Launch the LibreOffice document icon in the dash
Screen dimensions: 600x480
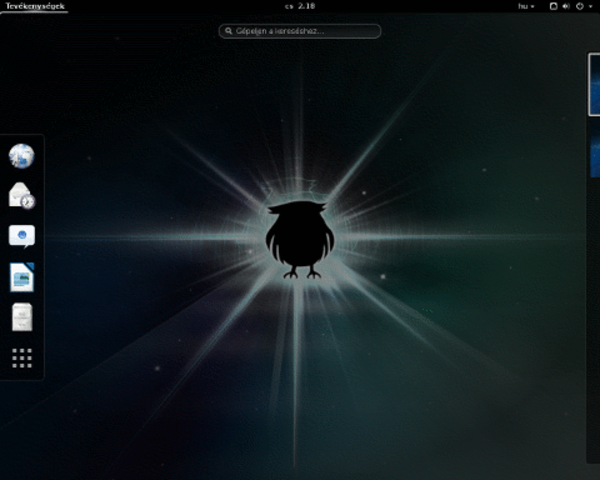pyautogui.click(x=22, y=277)
